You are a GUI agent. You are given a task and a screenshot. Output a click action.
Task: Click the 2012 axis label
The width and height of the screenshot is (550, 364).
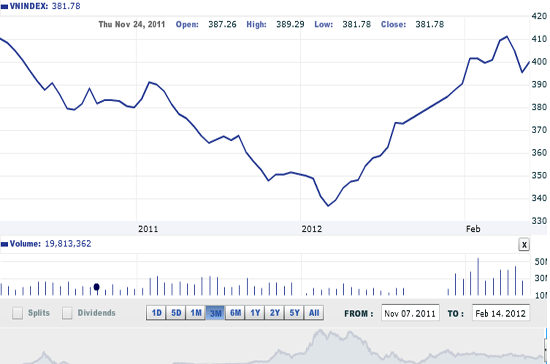click(x=311, y=229)
